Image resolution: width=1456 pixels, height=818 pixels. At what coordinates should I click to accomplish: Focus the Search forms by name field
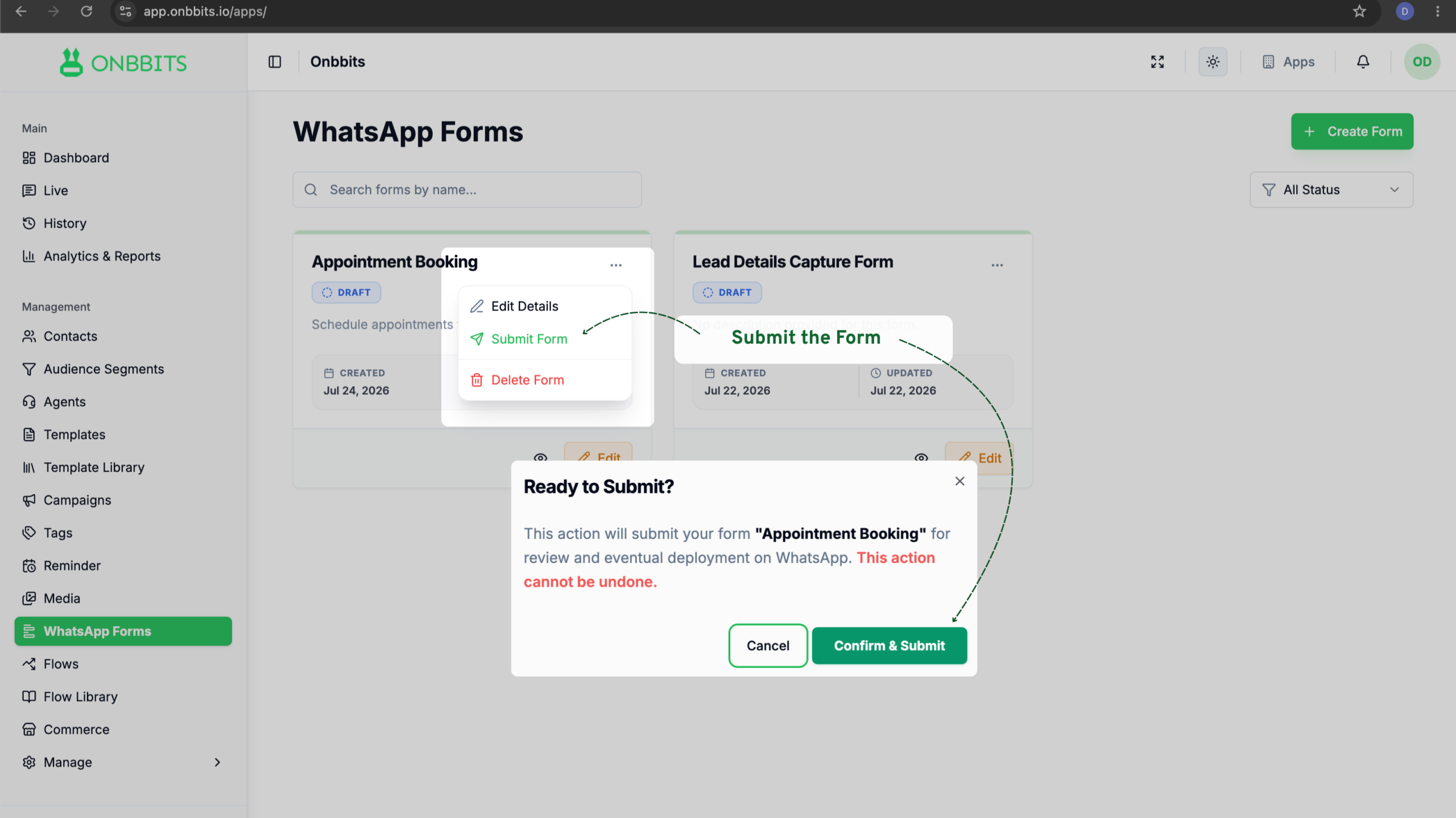click(467, 189)
